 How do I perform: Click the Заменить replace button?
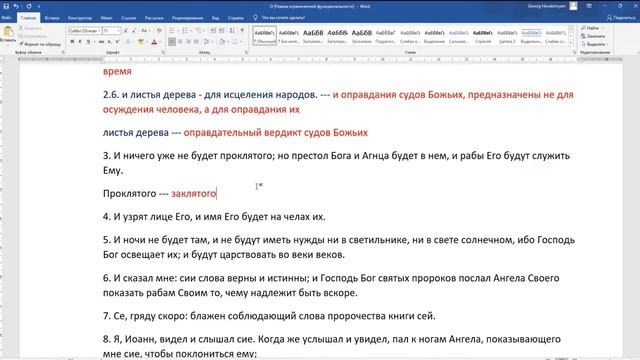point(593,36)
